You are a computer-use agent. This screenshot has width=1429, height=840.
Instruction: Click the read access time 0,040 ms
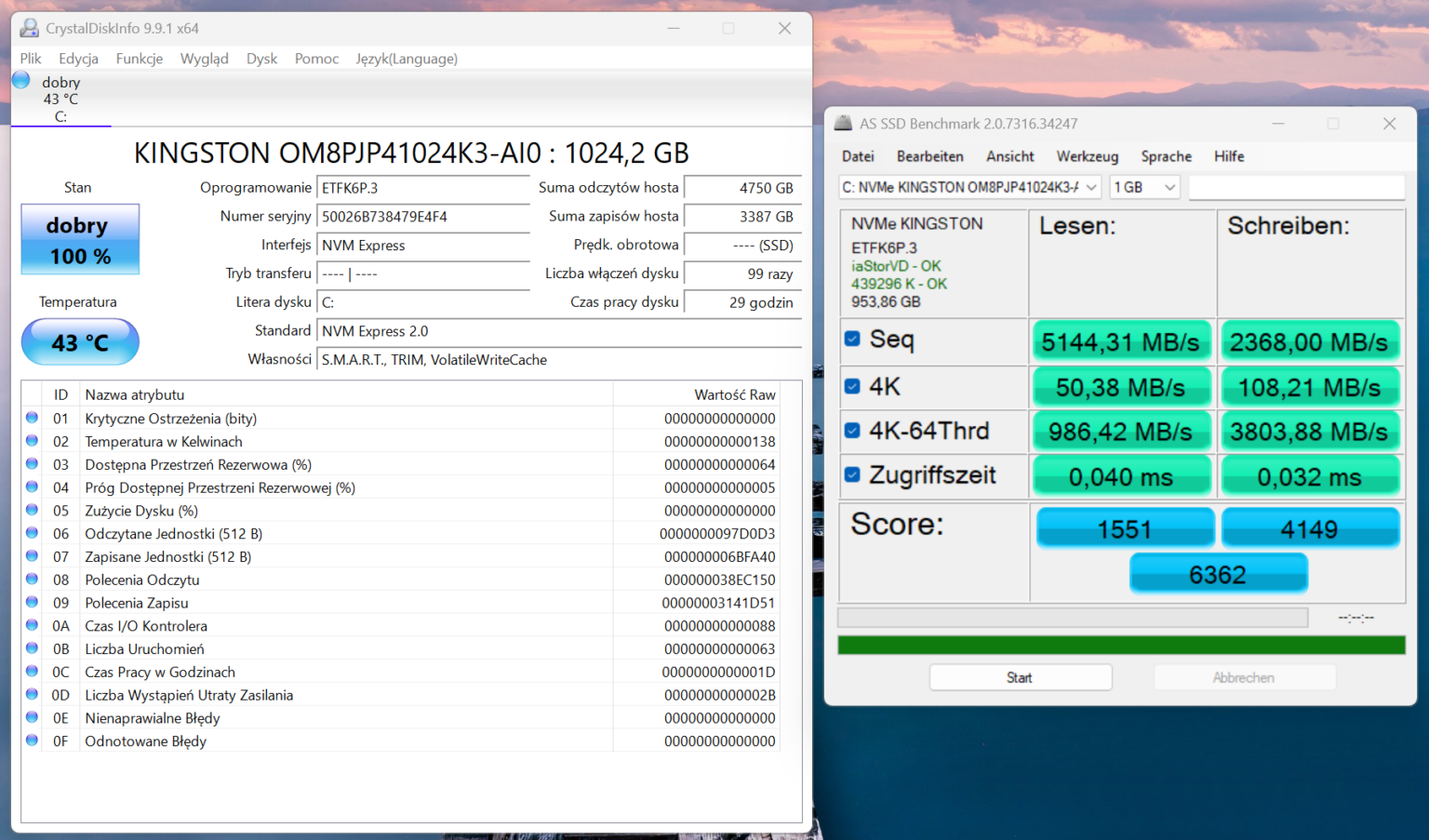1121,477
